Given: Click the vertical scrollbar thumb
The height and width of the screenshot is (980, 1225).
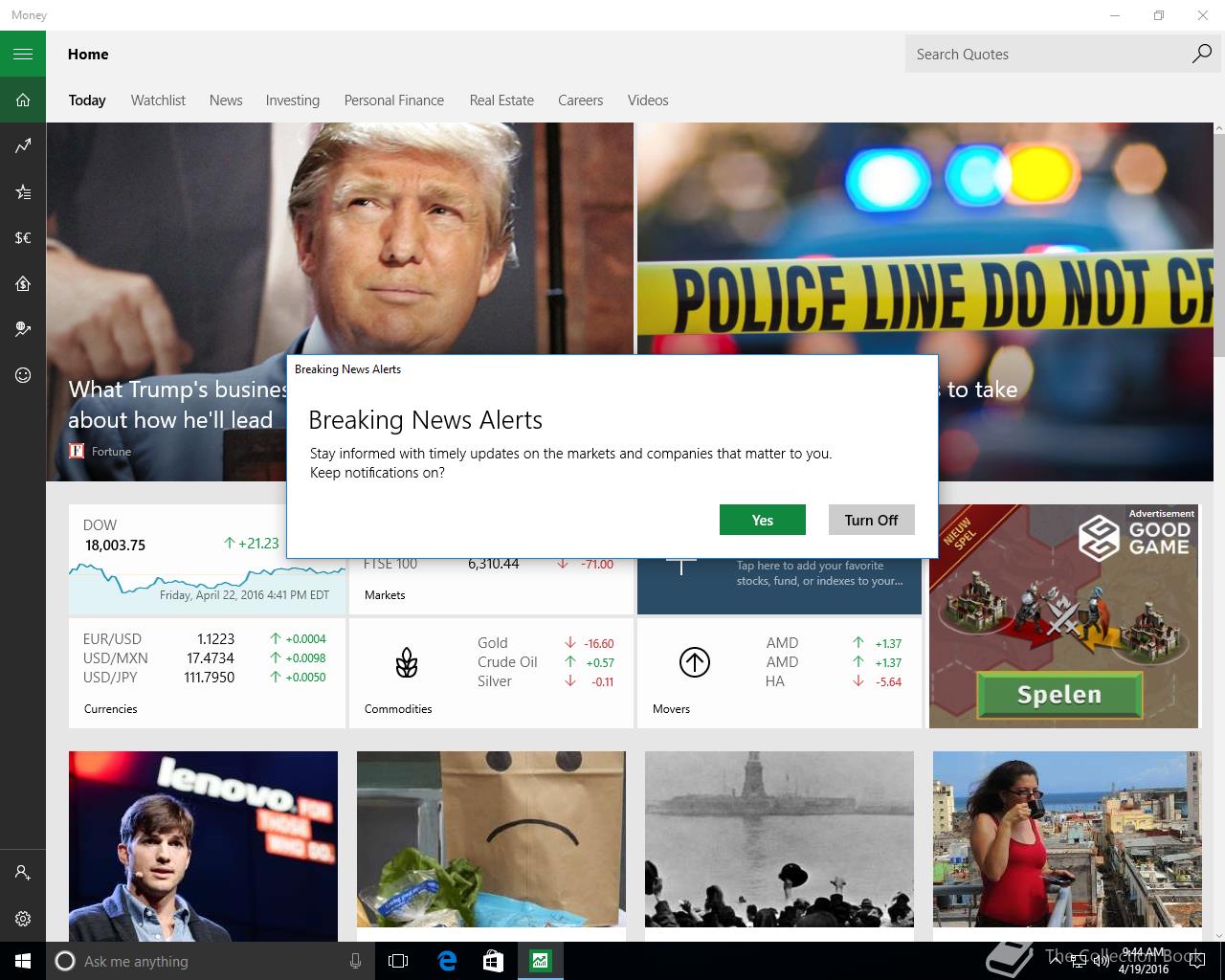Looking at the screenshot, I should click(x=1219, y=244).
